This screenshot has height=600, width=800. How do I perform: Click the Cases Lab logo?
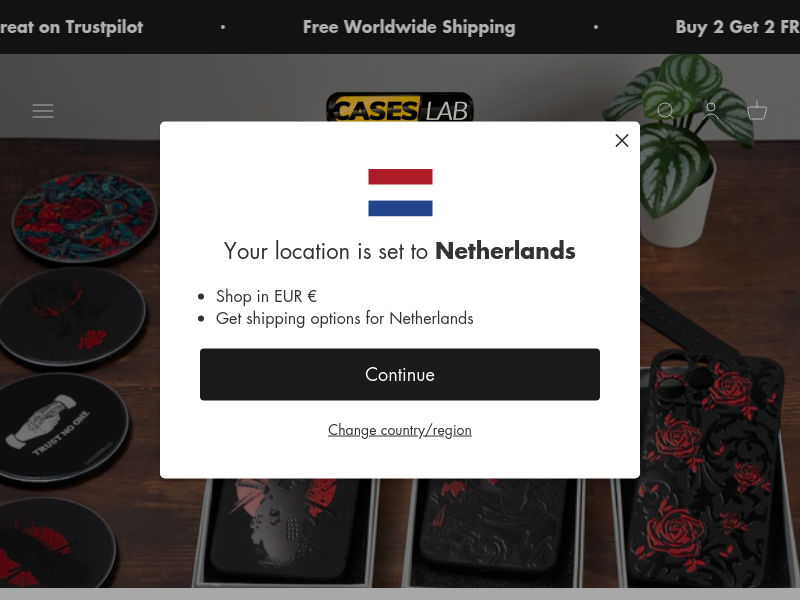pos(399,108)
